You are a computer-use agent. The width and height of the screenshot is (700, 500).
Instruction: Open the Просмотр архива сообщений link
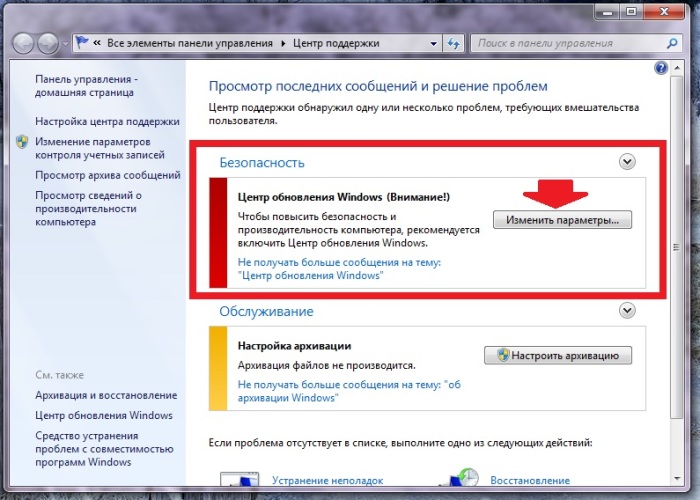108,175
